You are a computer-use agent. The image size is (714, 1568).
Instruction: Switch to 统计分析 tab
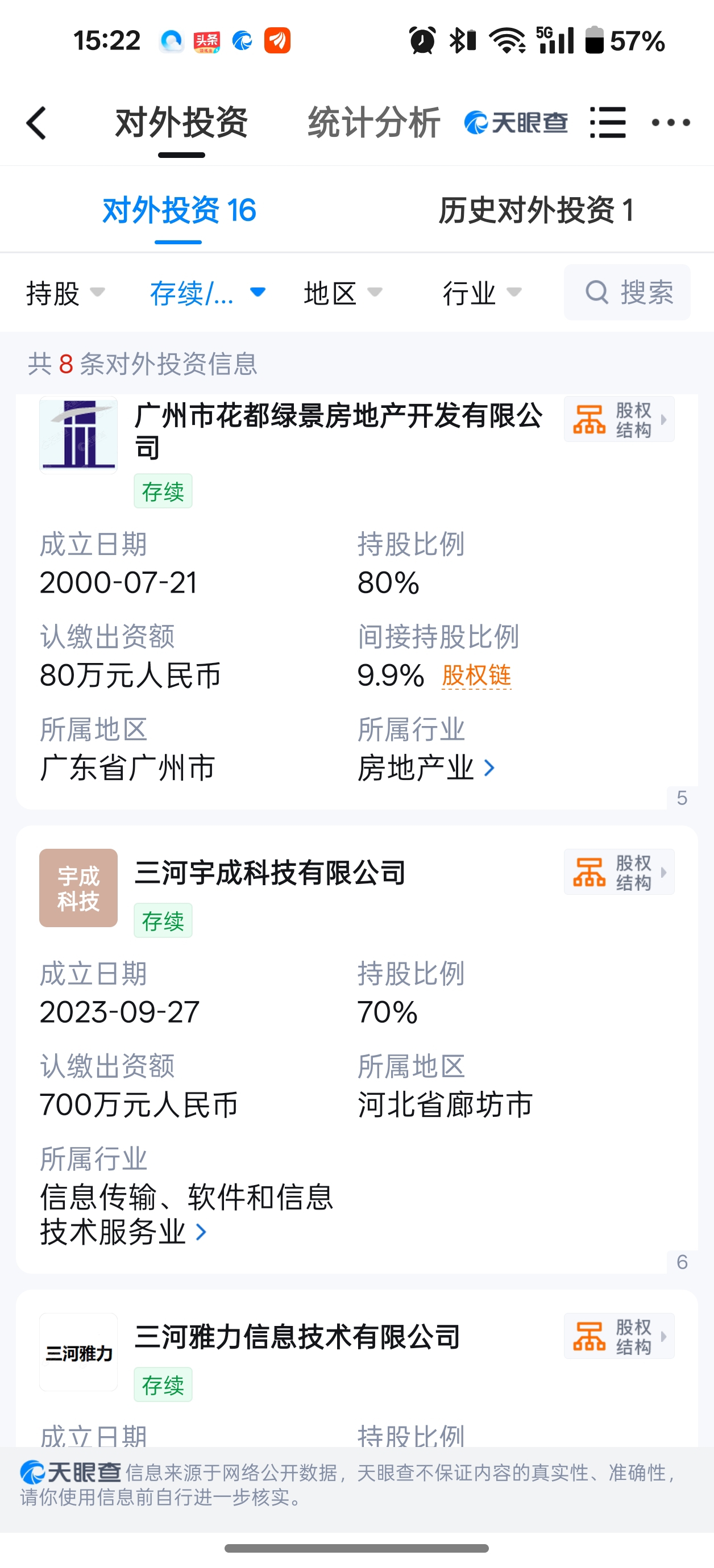pyautogui.click(x=373, y=122)
